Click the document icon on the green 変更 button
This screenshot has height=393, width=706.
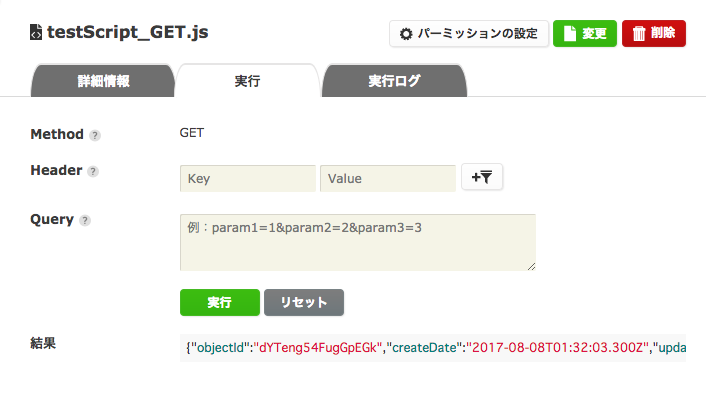(x=570, y=33)
